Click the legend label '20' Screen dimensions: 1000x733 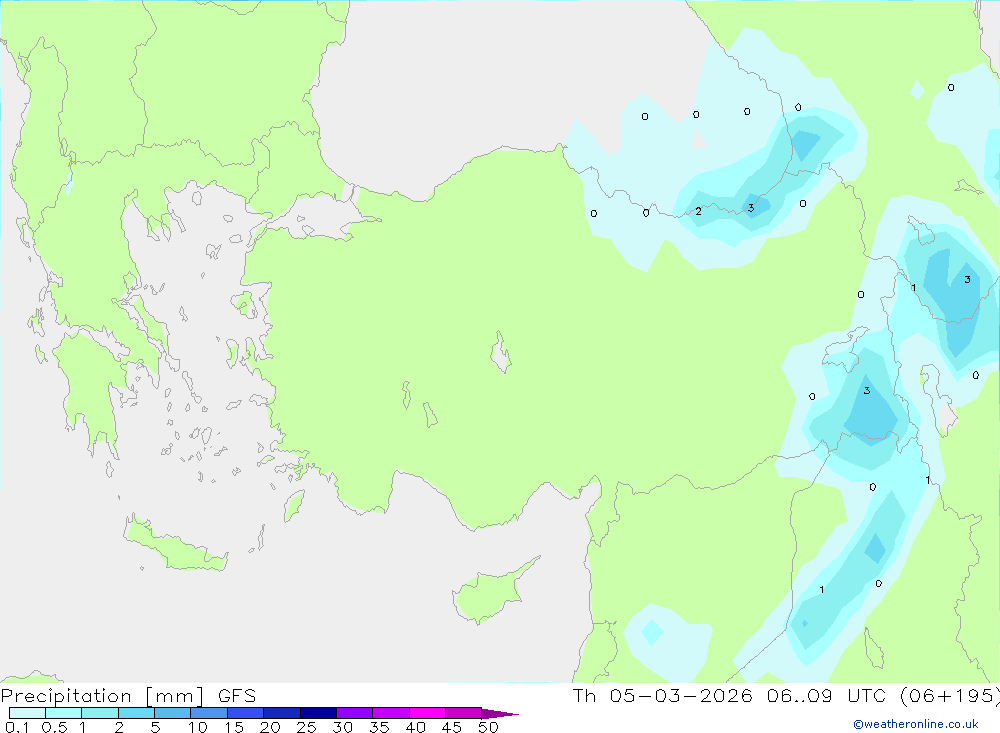(270, 727)
